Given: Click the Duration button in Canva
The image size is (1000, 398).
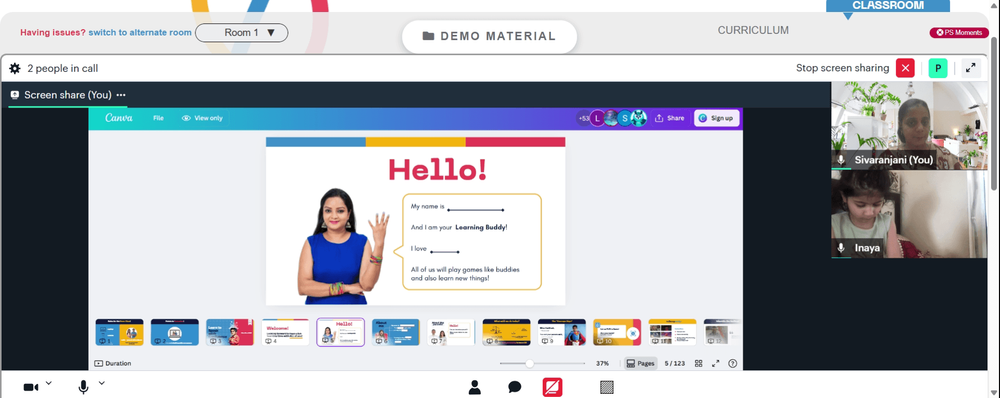Looking at the screenshot, I should (x=113, y=364).
